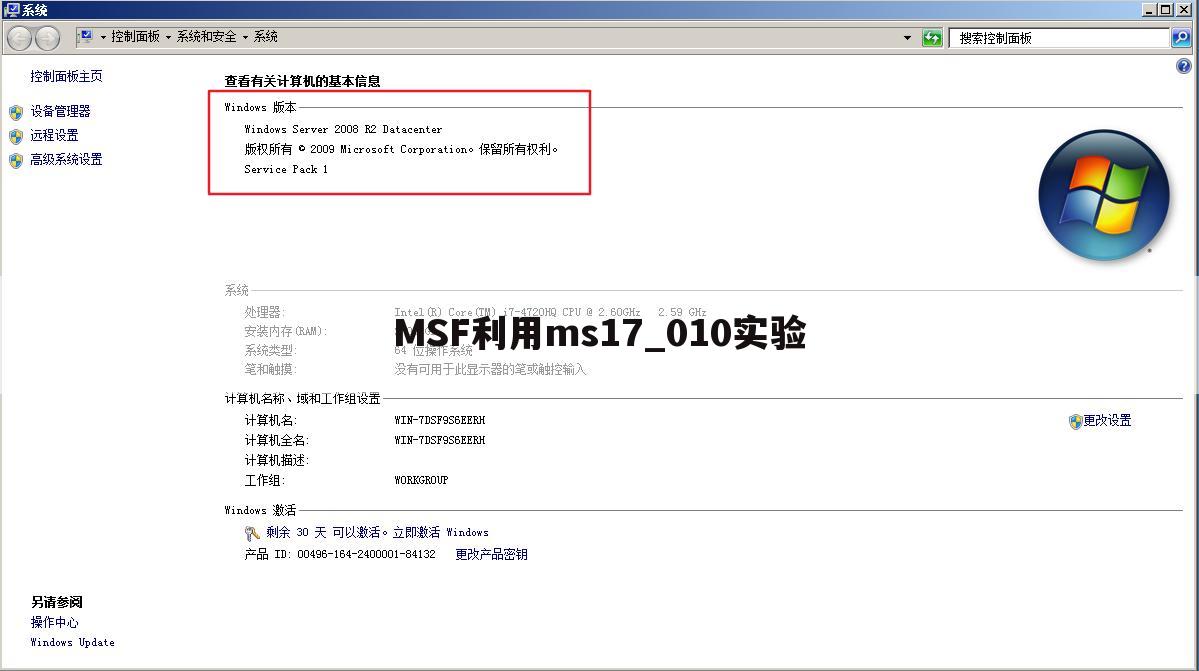Click the search magnifier icon
The width and height of the screenshot is (1199, 671).
(x=1181, y=37)
